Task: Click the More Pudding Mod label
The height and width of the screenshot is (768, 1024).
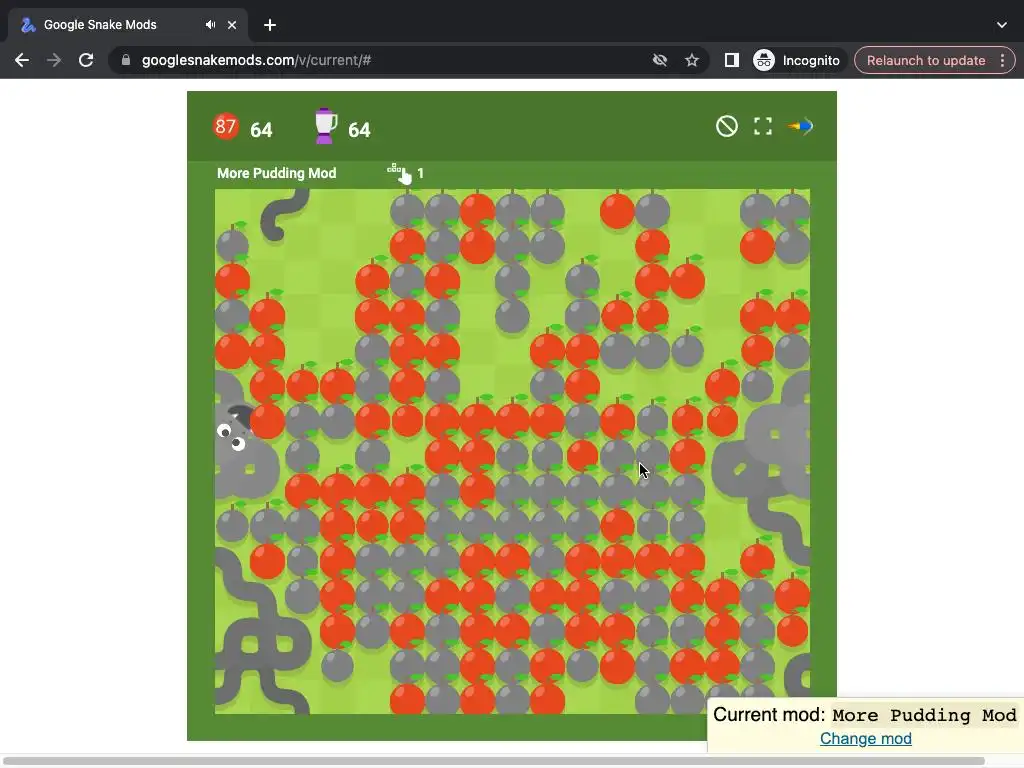Action: pyautogui.click(x=276, y=173)
